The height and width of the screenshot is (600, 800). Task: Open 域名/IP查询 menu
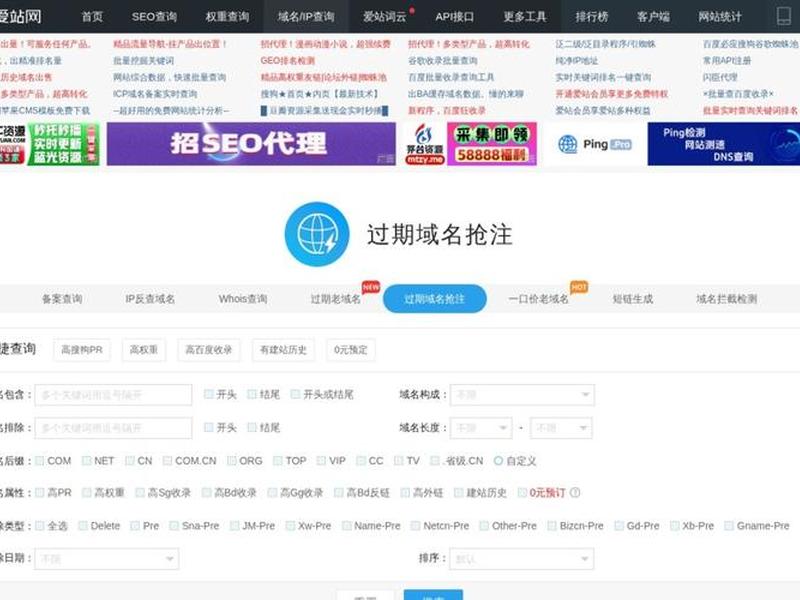pyautogui.click(x=306, y=17)
